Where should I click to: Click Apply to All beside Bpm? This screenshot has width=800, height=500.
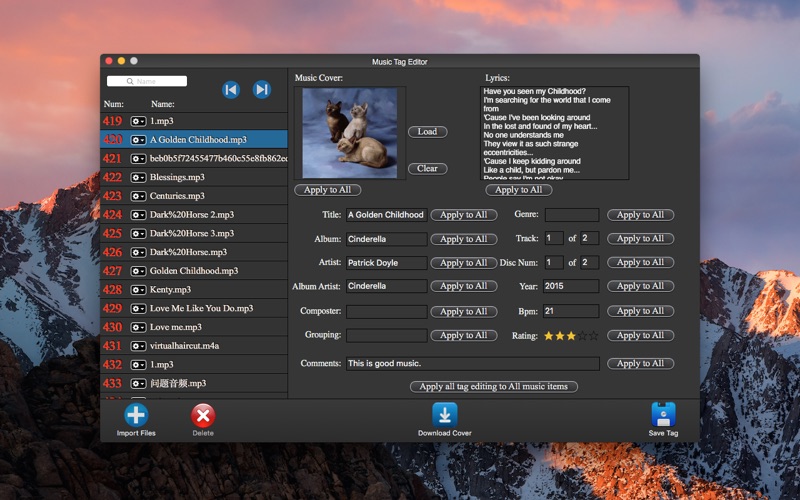[640, 311]
